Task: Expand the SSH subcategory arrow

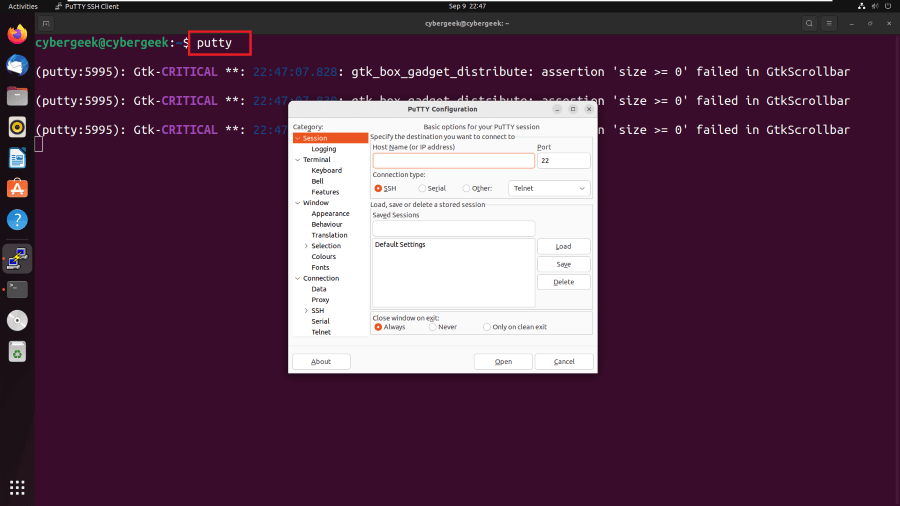Action: point(306,311)
